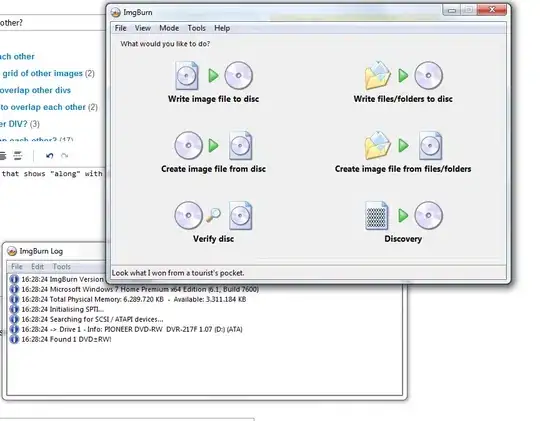The image size is (540, 421).
Task: Click the 'Write image file to disc' label
Action: (x=214, y=99)
